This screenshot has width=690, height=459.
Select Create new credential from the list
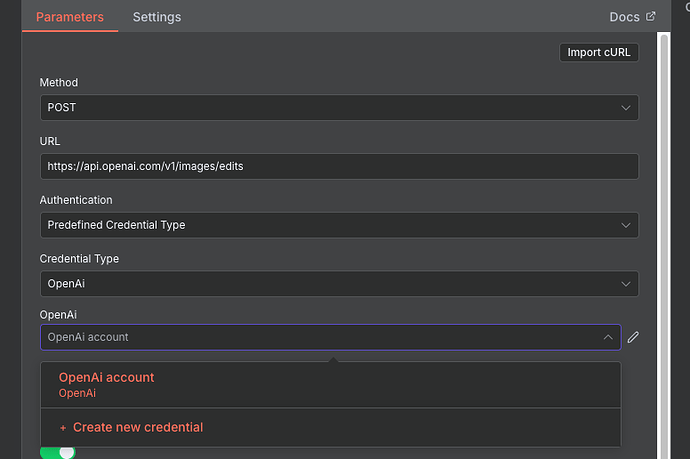(137, 428)
